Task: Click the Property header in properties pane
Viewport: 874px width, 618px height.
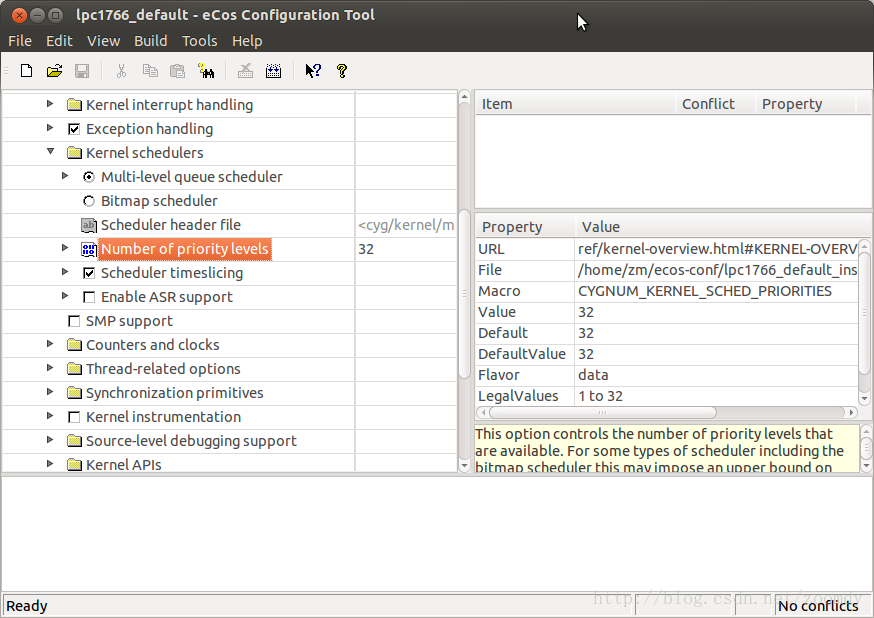Action: tap(525, 227)
